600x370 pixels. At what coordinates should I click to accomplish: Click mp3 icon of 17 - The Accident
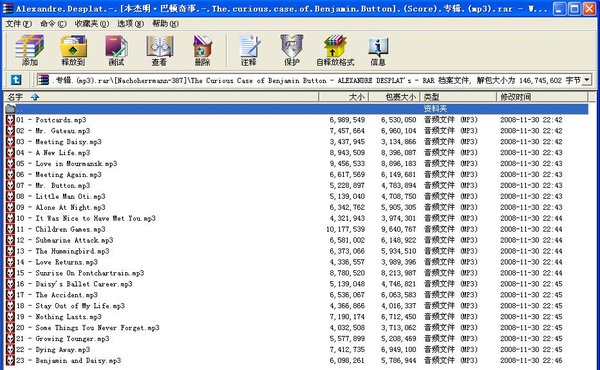pyautogui.click(x=10, y=295)
